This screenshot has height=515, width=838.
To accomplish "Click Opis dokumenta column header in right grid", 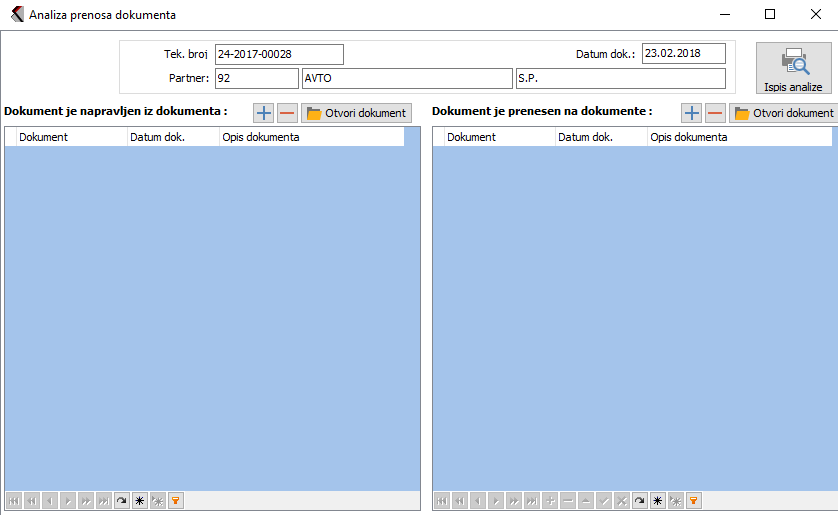I will coord(738,137).
